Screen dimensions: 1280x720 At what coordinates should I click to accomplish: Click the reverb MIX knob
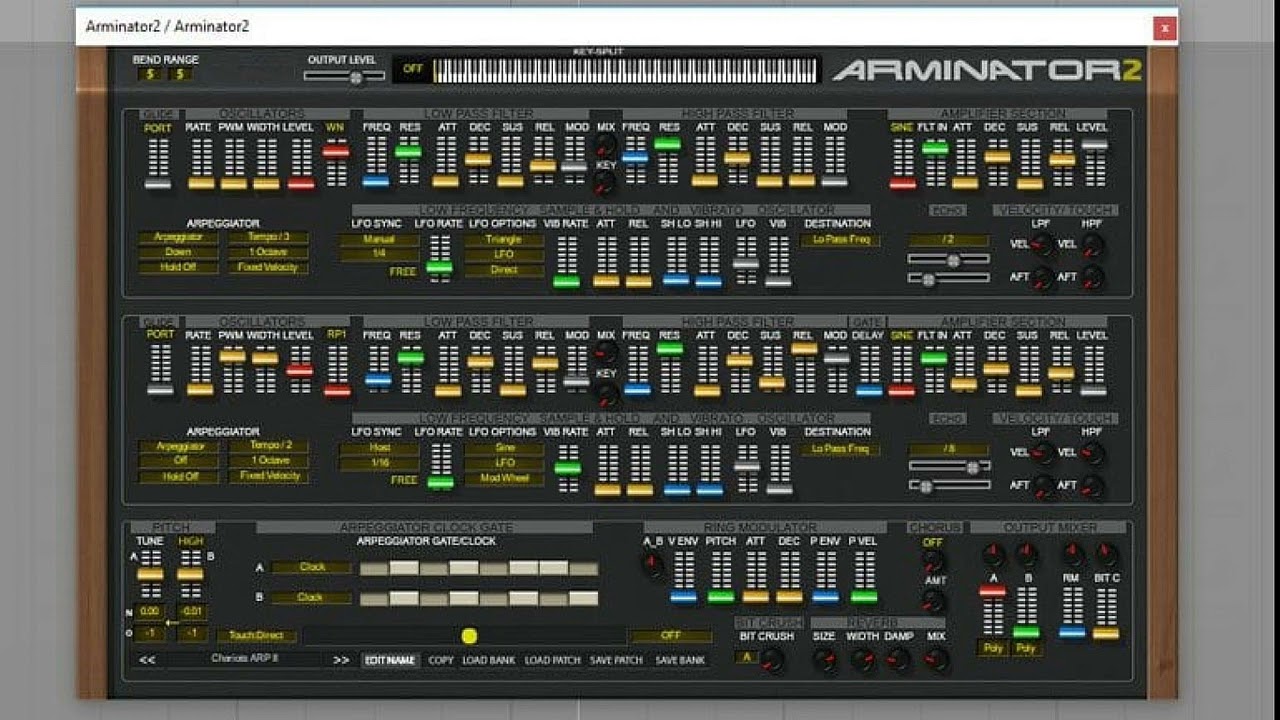point(936,659)
